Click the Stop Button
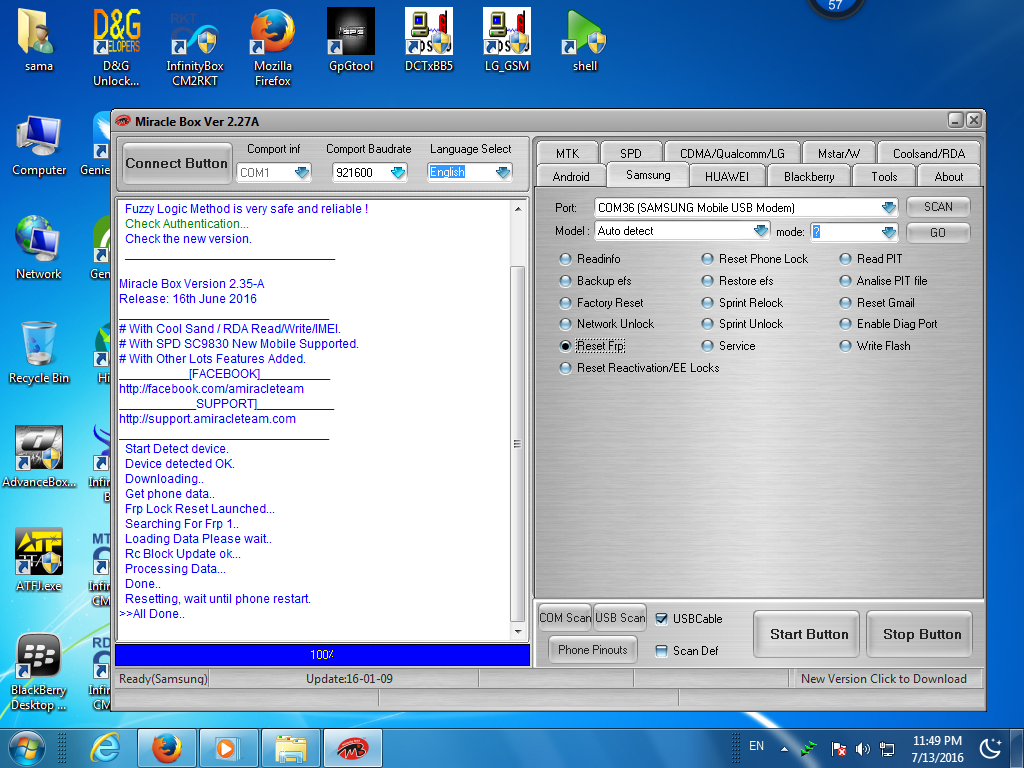The height and width of the screenshot is (768, 1024). click(x=920, y=634)
